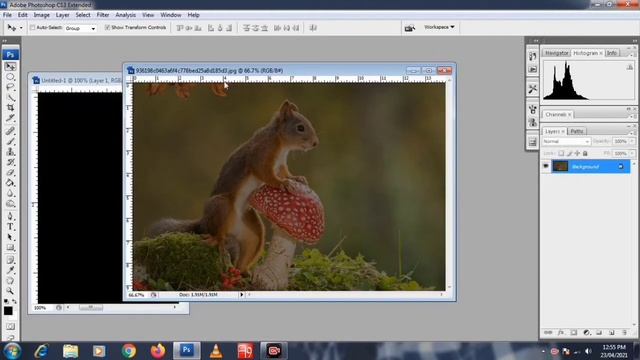The image size is (640, 360).
Task: Select the Path Selection tool
Action: click(10, 237)
